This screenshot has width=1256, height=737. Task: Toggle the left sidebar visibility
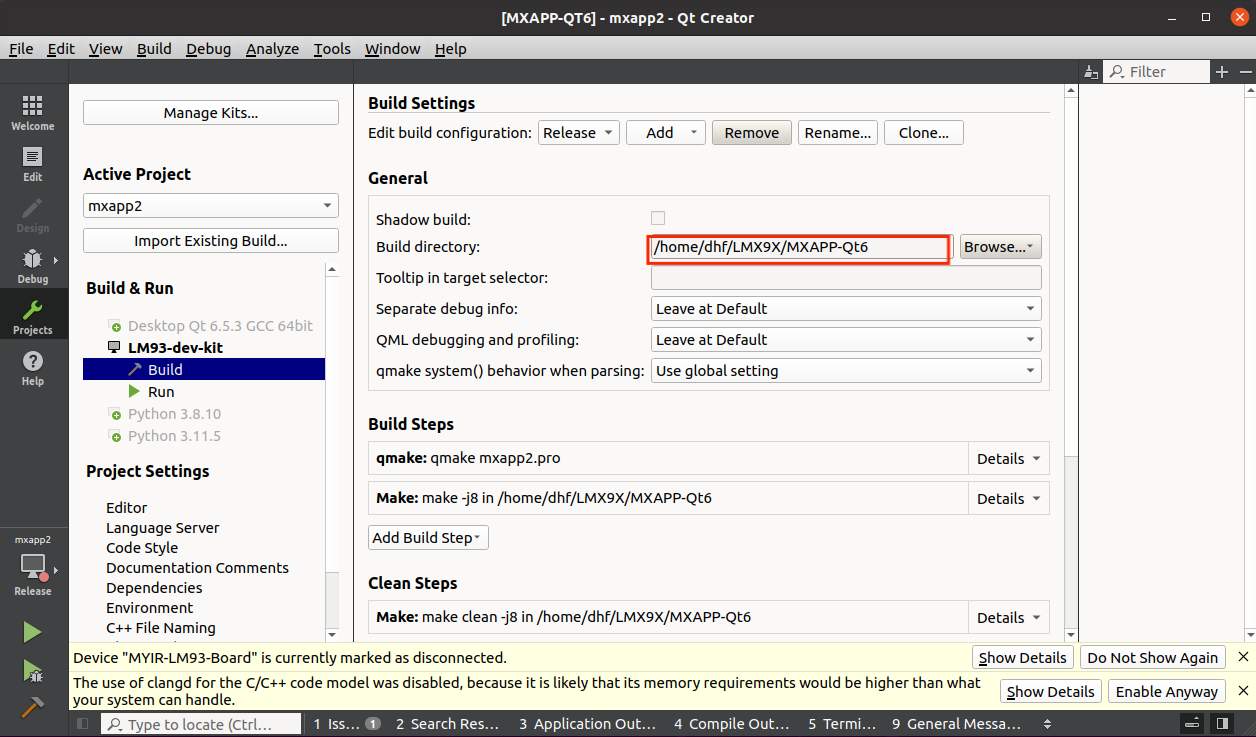pos(83,724)
